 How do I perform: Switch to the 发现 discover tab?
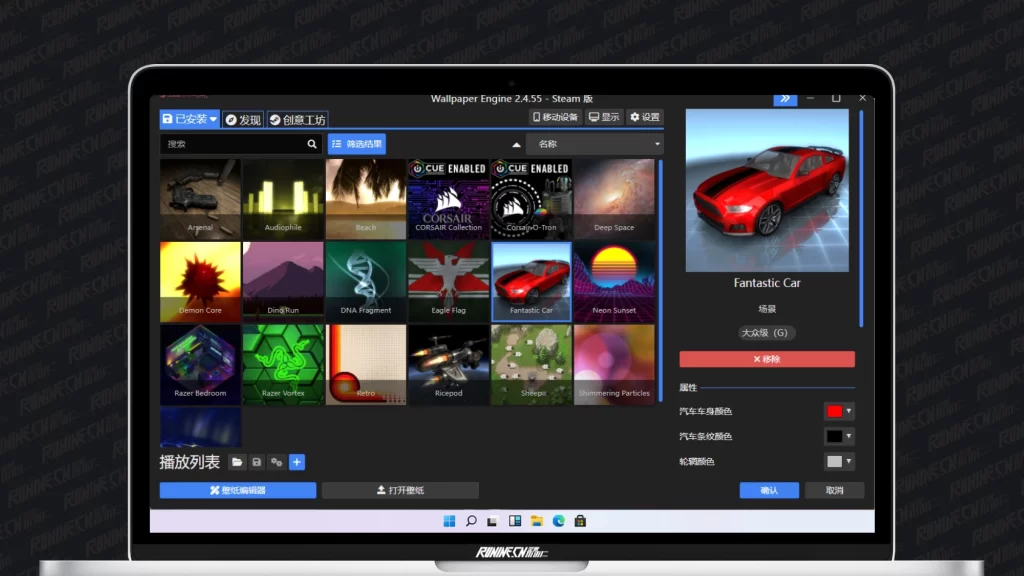[x=242, y=119]
